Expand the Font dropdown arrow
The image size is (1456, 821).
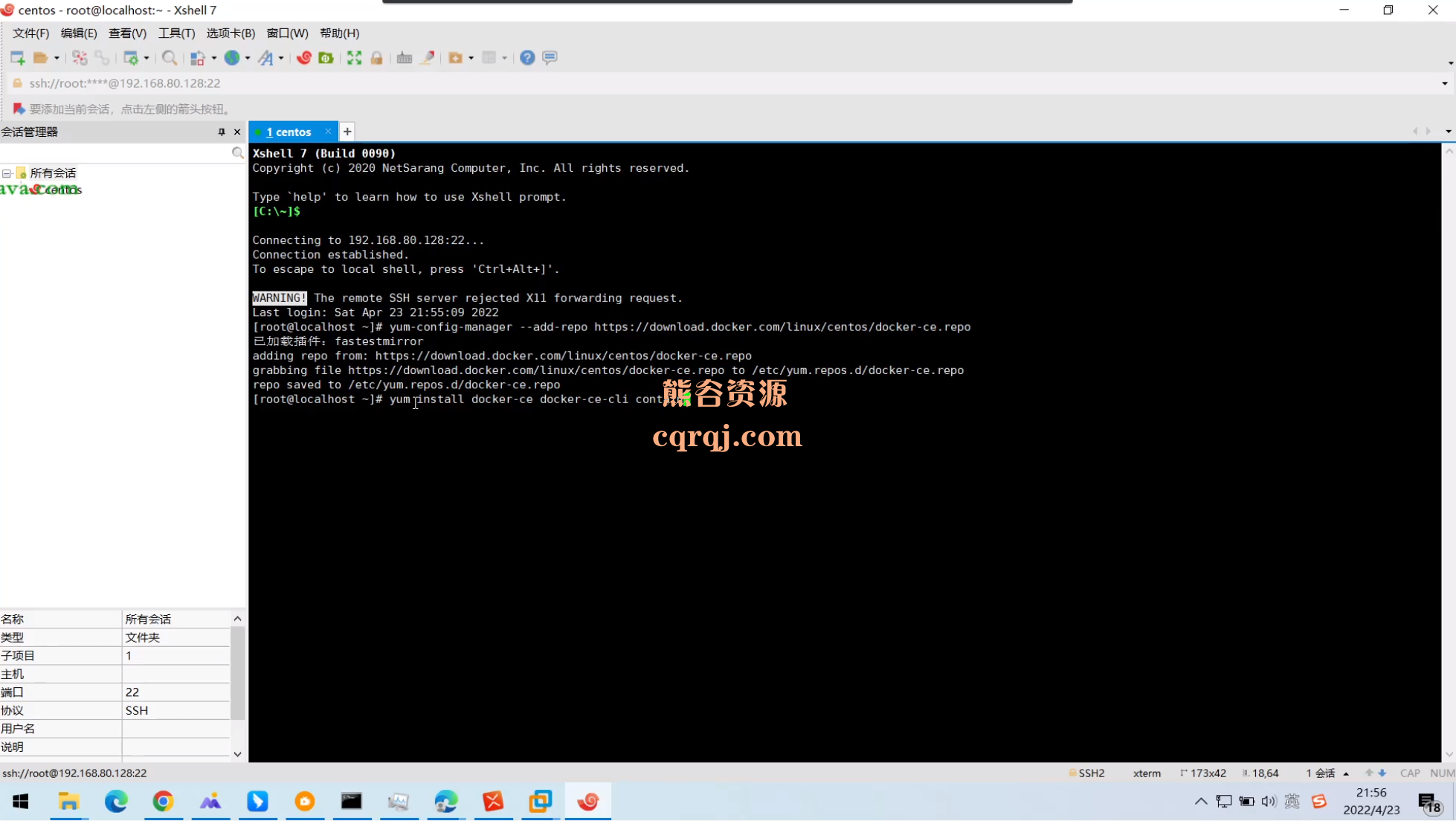coord(281,58)
